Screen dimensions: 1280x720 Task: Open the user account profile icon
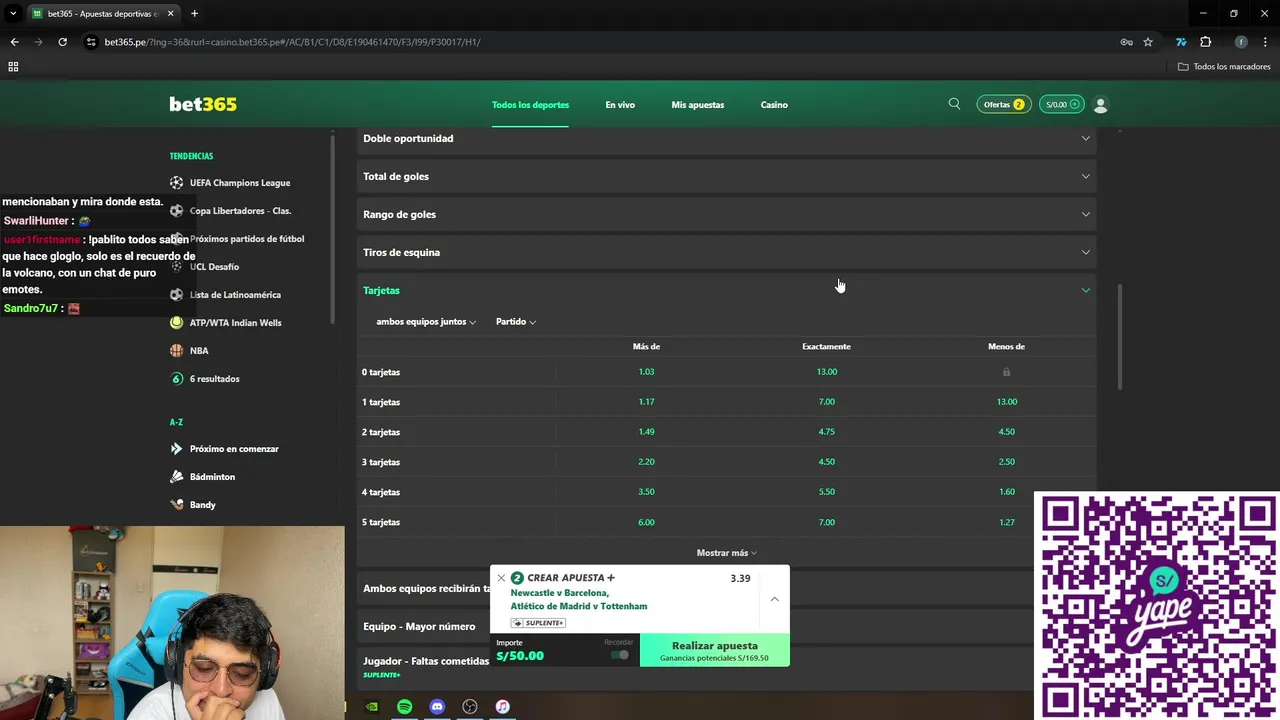click(1101, 104)
